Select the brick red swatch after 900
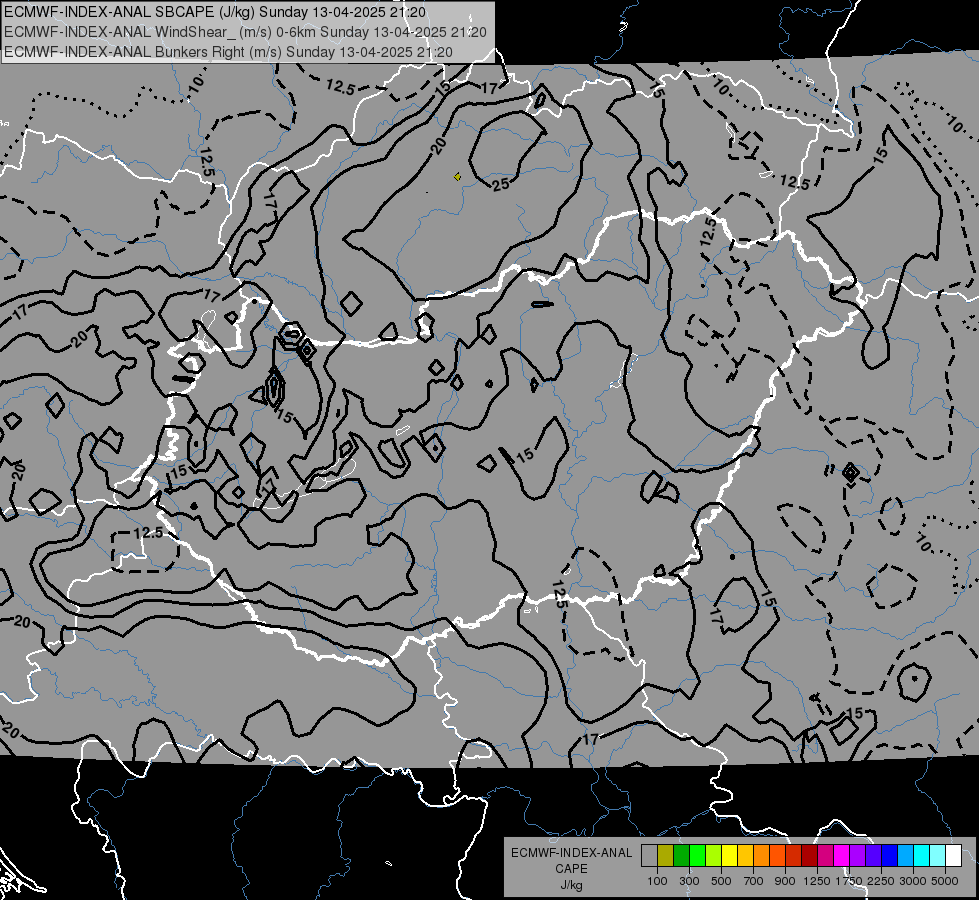This screenshot has height=900, width=979. pos(794,855)
